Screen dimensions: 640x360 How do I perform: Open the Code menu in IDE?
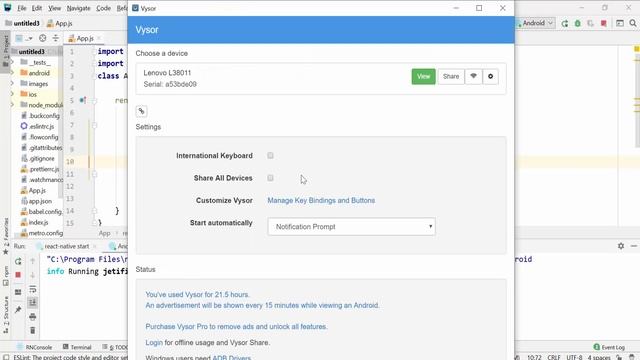(103, 8)
